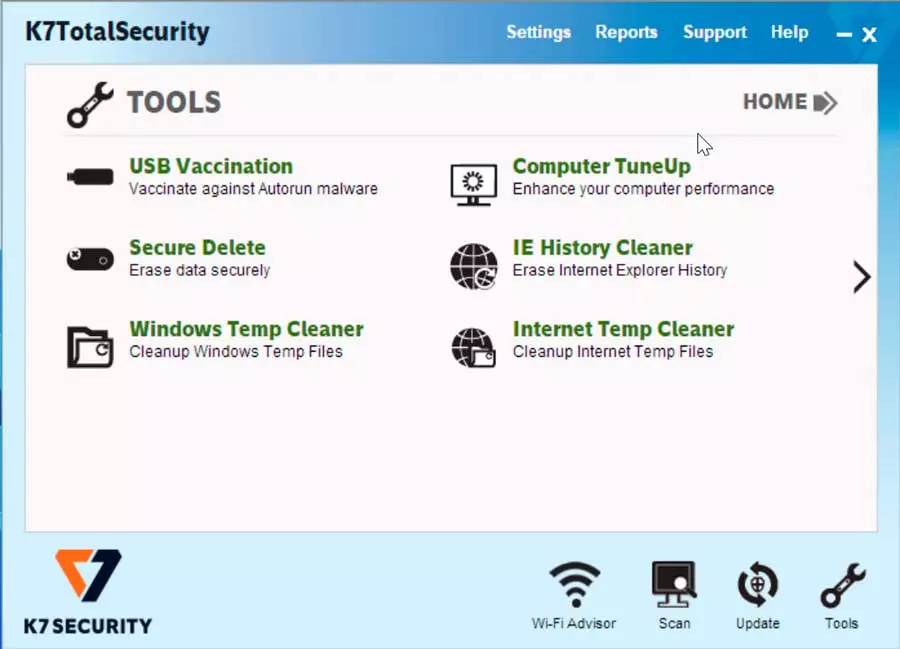Click 'Erase data securely' description
This screenshot has width=900, height=649.
tap(199, 270)
